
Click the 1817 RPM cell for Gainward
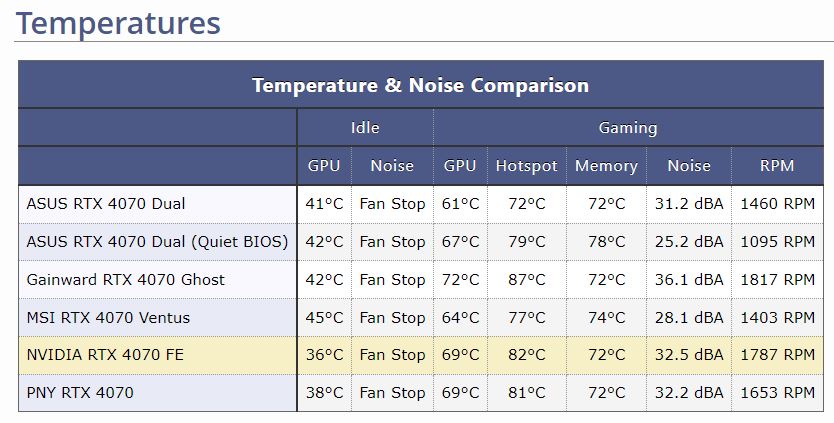[778, 280]
